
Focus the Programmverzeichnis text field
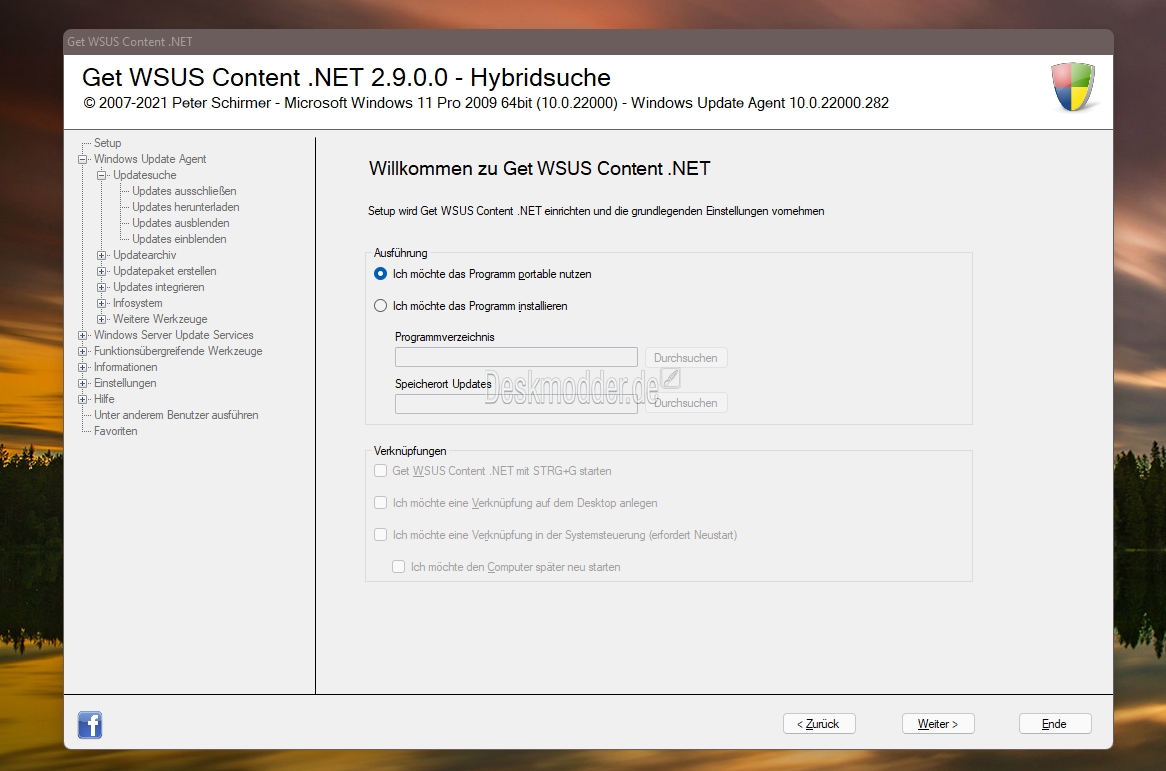click(x=516, y=357)
